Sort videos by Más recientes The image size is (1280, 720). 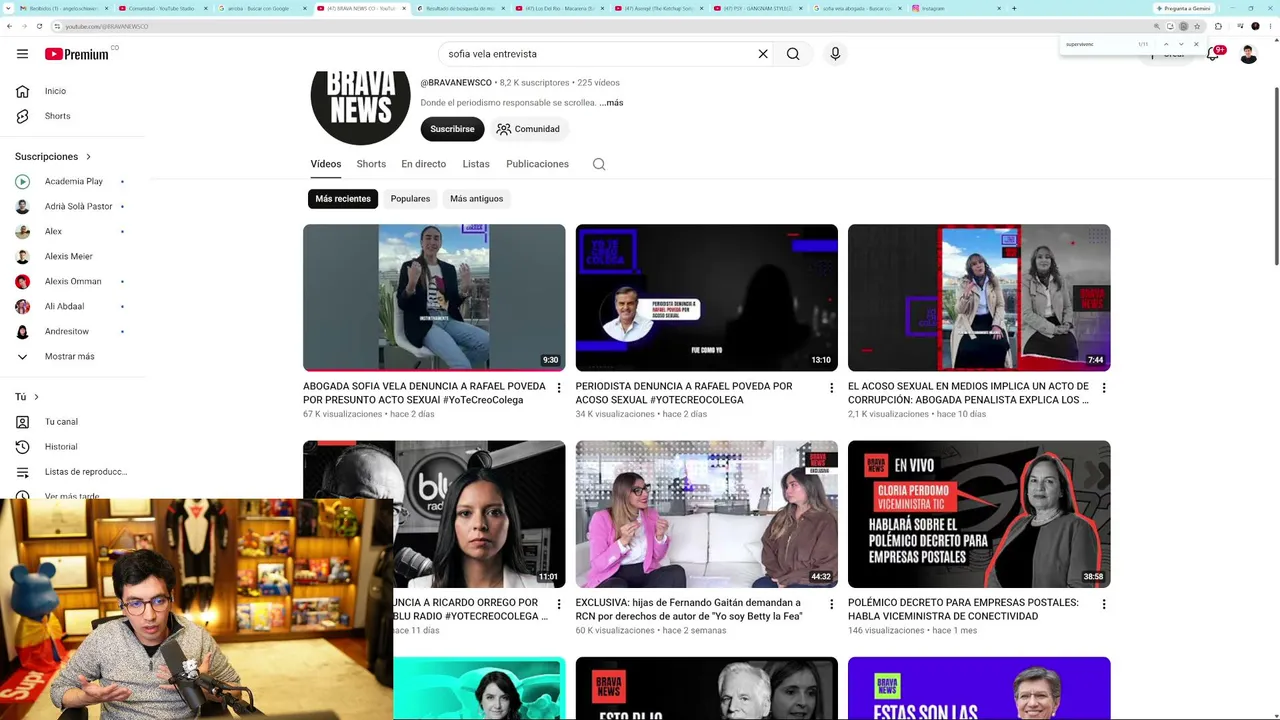[x=343, y=199]
